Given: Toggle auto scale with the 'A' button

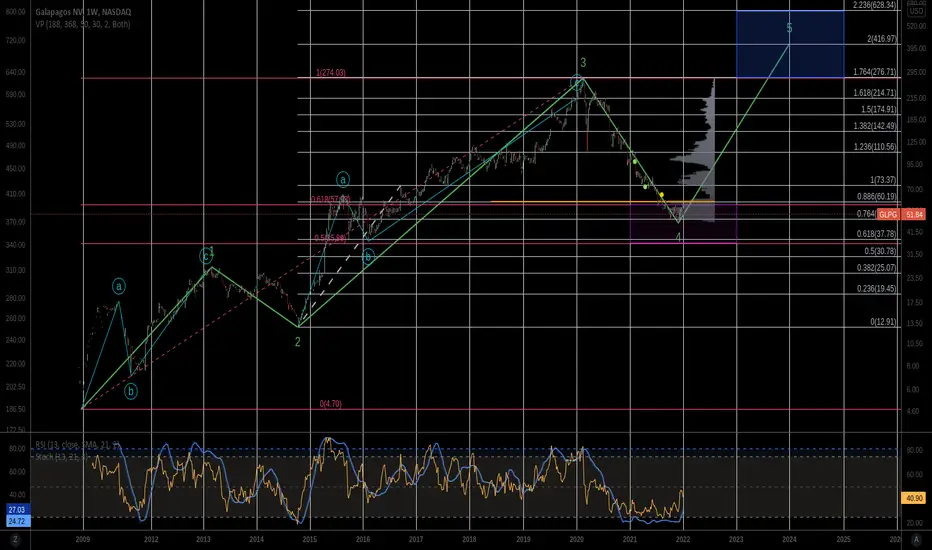Looking at the screenshot, I should click(917, 539).
